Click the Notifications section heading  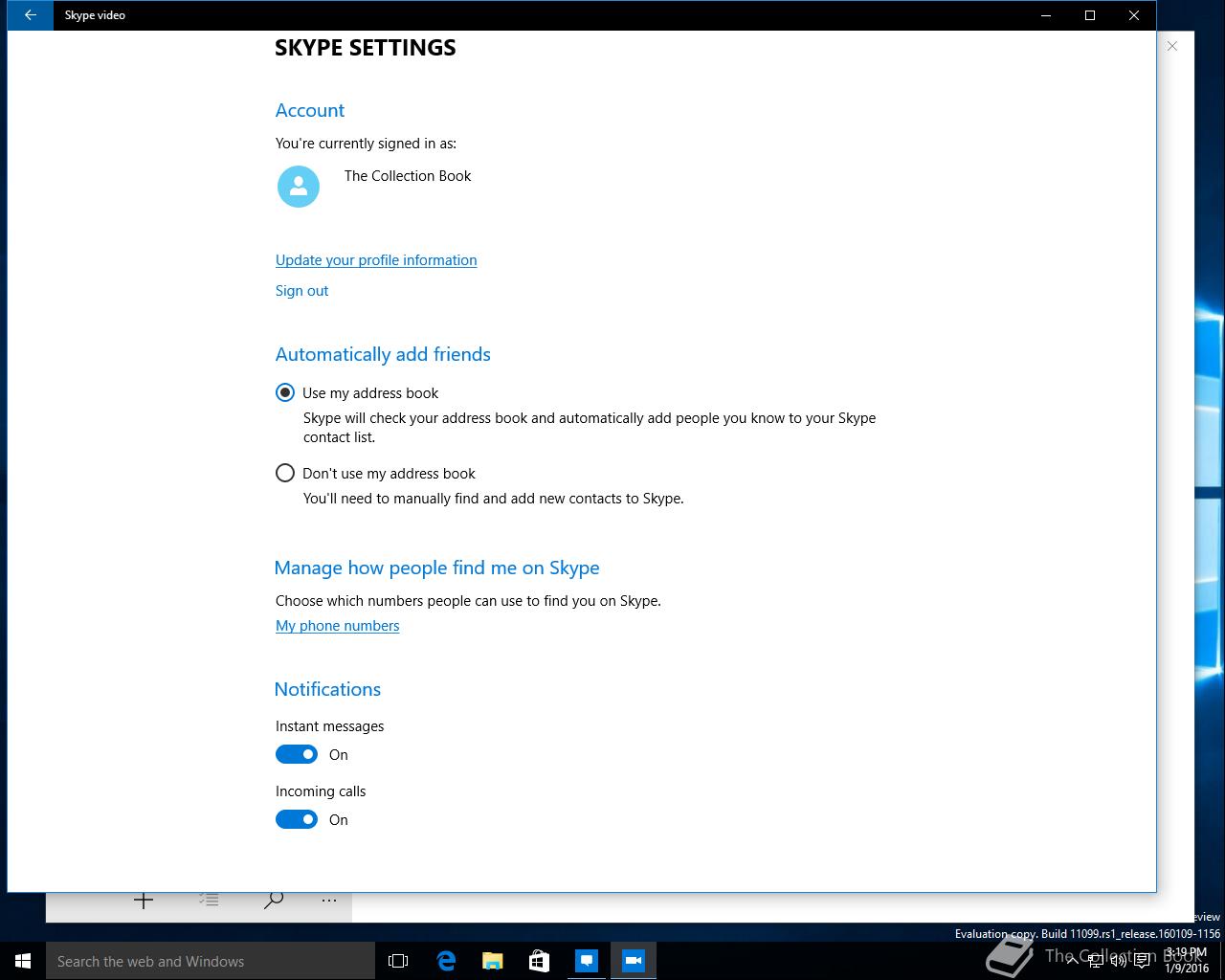[327, 689]
